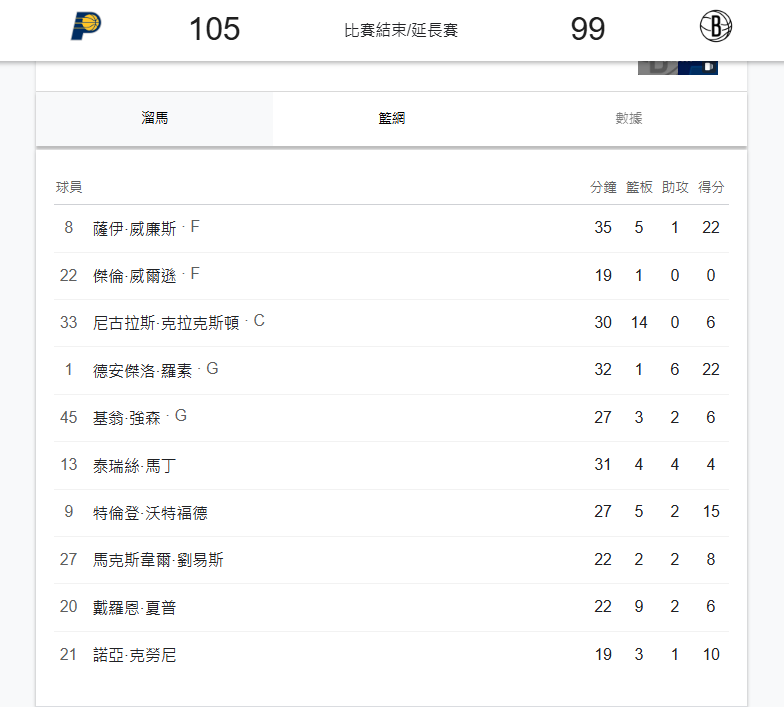Open player 馬克斯韋爾·劉易斯
The image size is (784, 707).
(158, 560)
